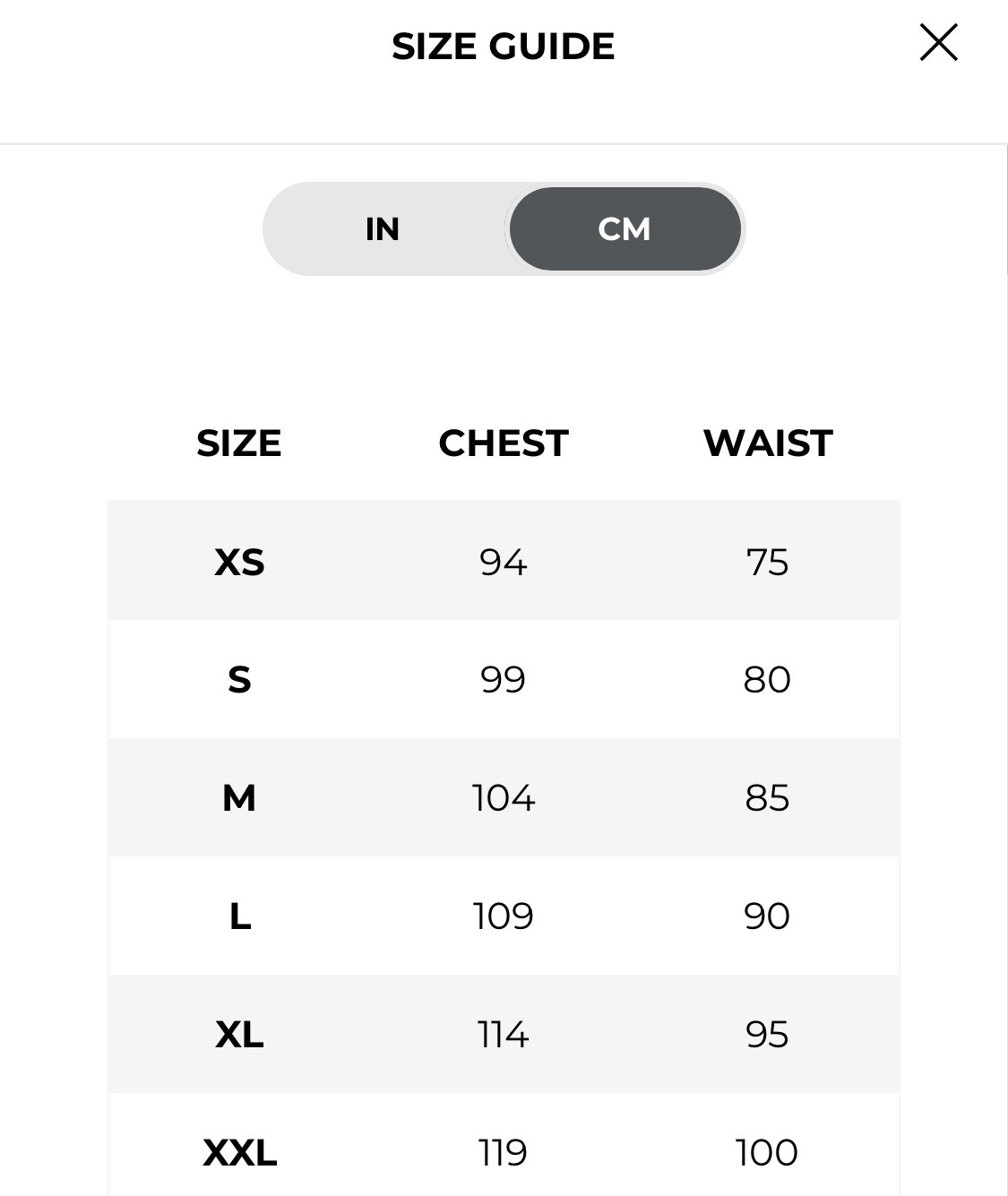Click waist value 80 for S
The height and width of the screenshot is (1196, 1008).
(767, 680)
